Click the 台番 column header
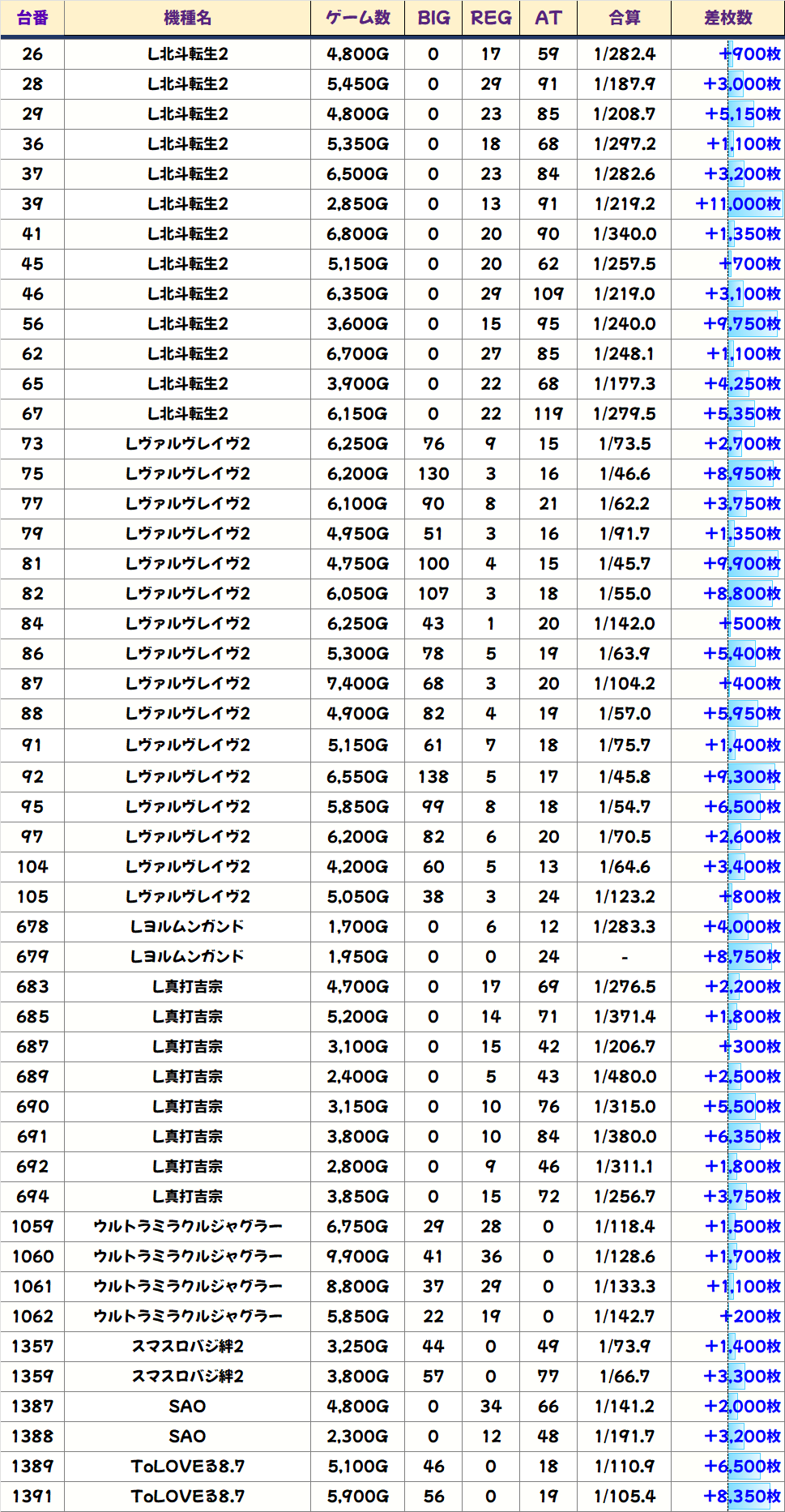The image size is (785, 1512). pyautogui.click(x=32, y=18)
